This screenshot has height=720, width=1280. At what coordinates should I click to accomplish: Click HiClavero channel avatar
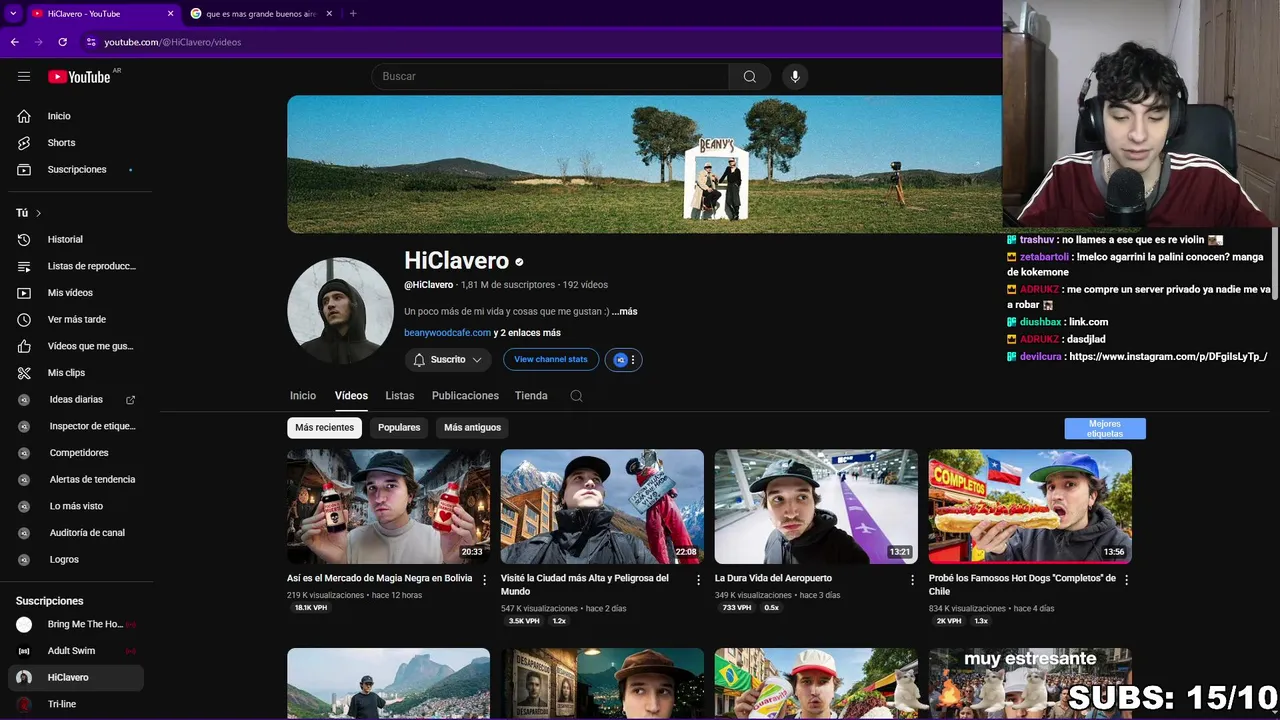click(340, 311)
